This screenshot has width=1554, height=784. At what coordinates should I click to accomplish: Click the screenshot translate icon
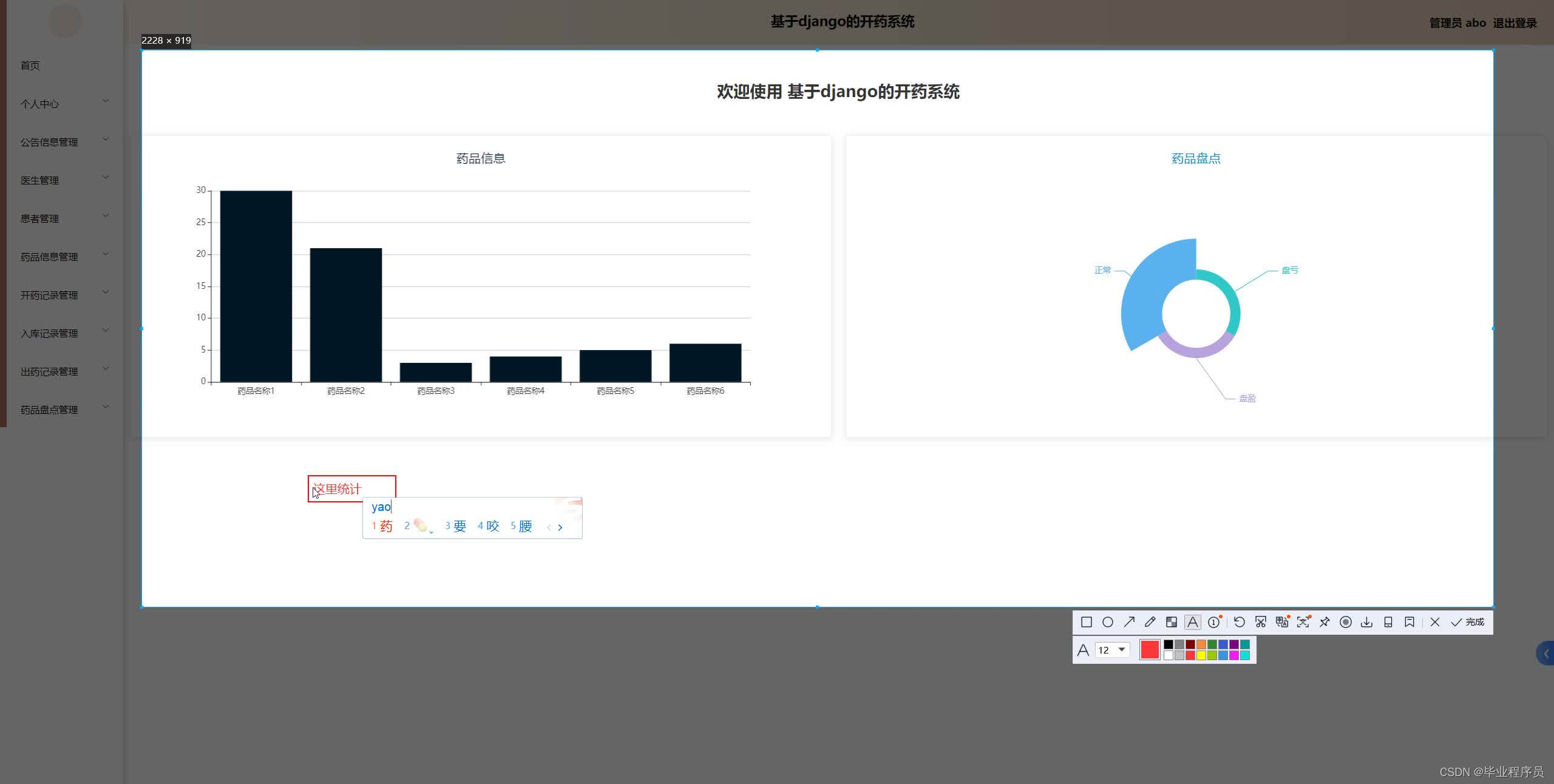click(x=1282, y=622)
